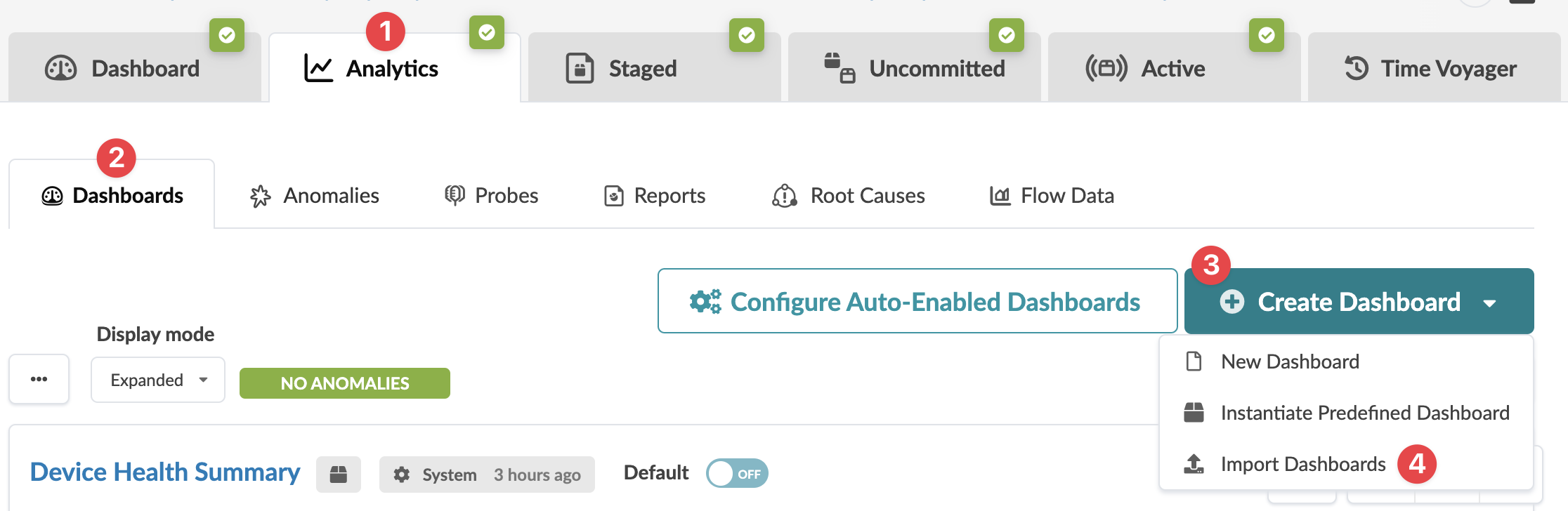Click the Import Dashboards upload icon
The image size is (1568, 511).
pyautogui.click(x=1194, y=464)
